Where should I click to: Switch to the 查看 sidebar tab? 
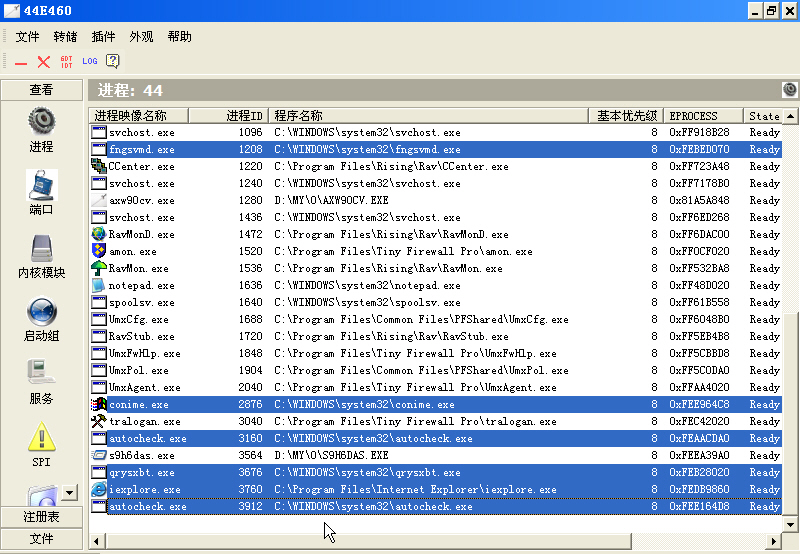tap(41, 90)
